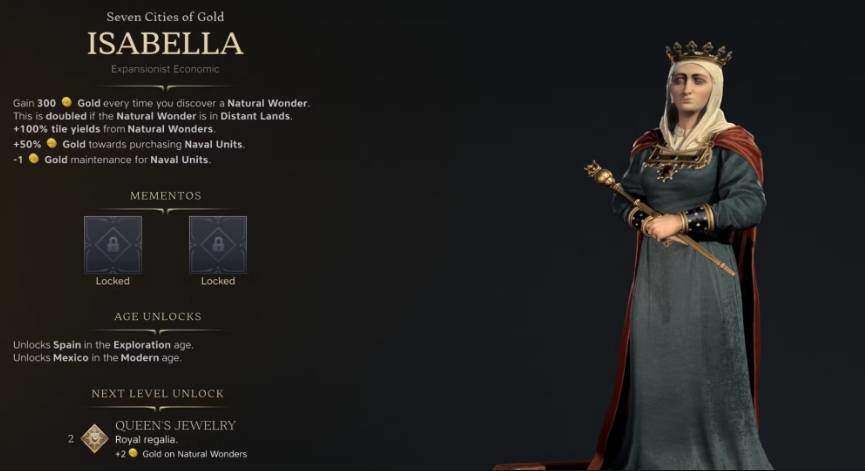Click the first locked memento slot
Viewport: 865px width, 471px height.
click(113, 245)
